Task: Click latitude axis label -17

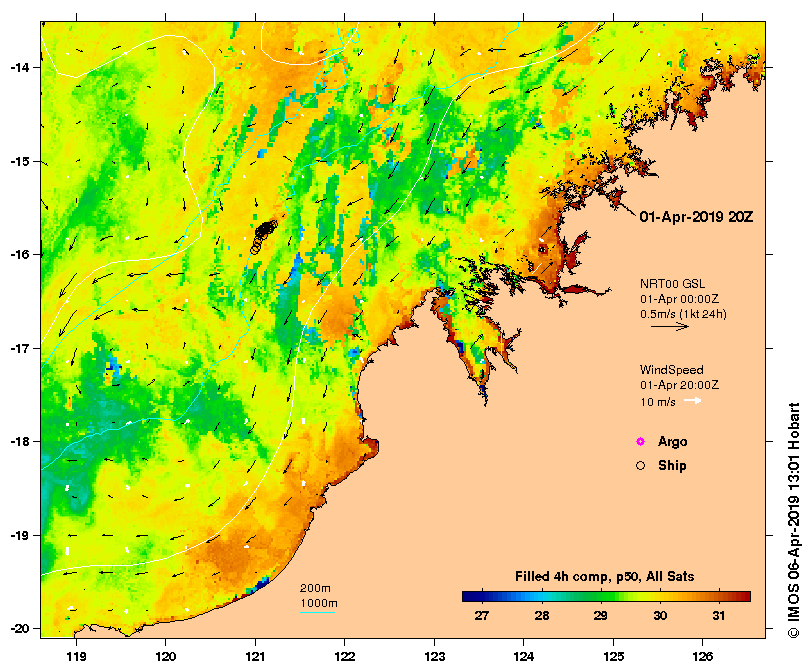Action: click(x=20, y=348)
